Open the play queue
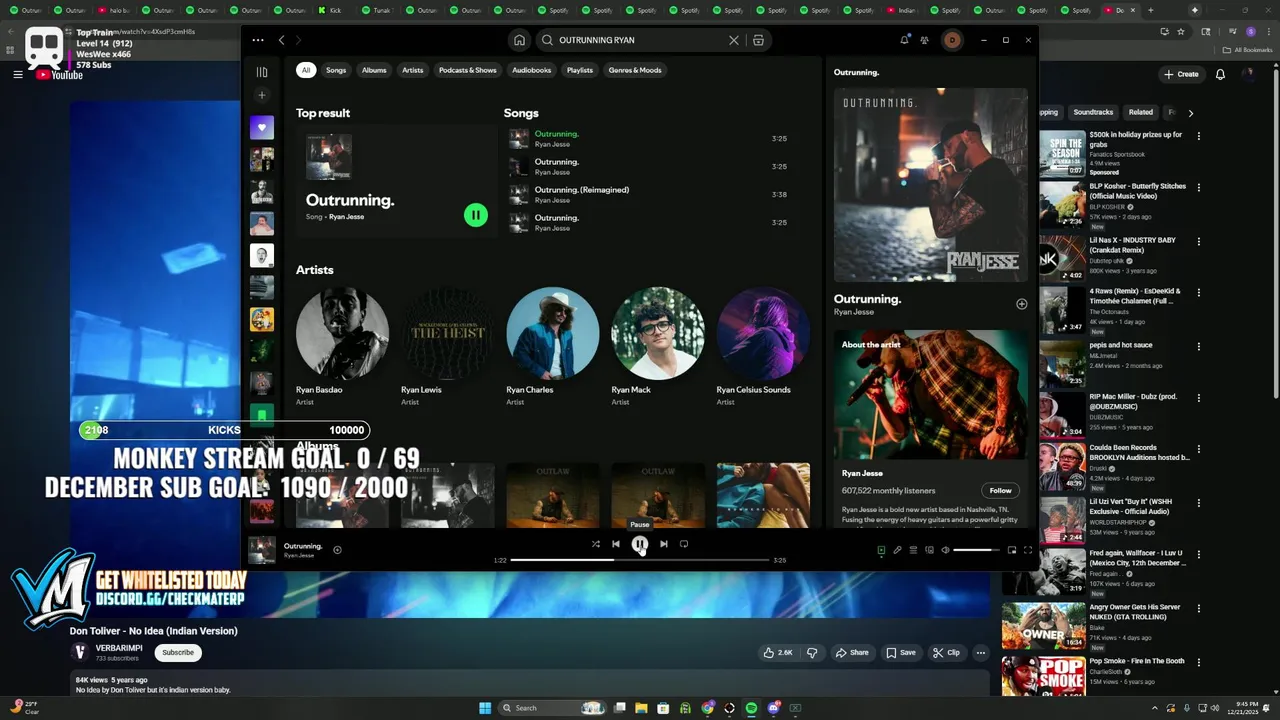Screen dimensions: 1280x720 pos(913,550)
